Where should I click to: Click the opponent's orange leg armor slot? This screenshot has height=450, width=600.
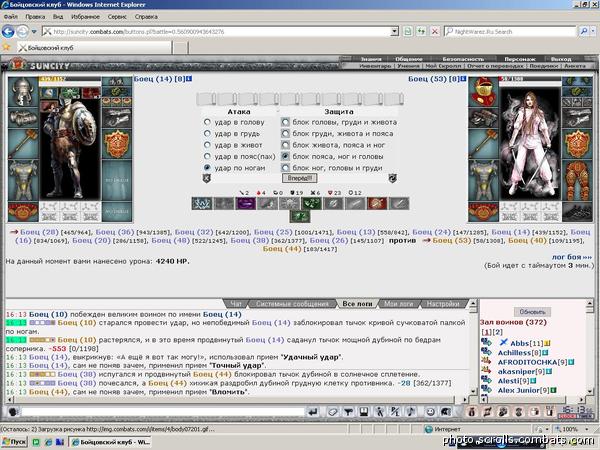coord(577,180)
